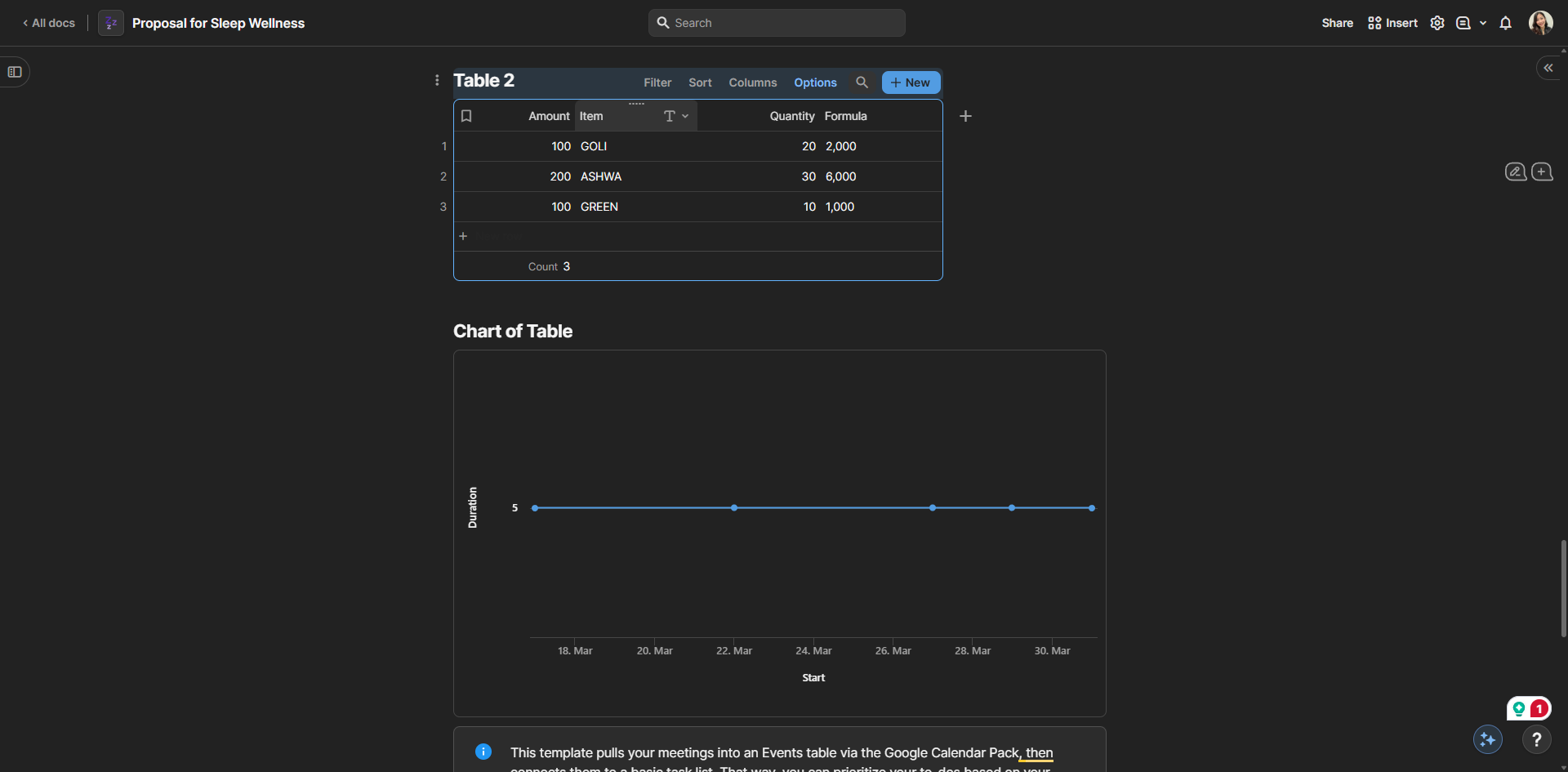Click the help question mark button

pyautogui.click(x=1536, y=739)
